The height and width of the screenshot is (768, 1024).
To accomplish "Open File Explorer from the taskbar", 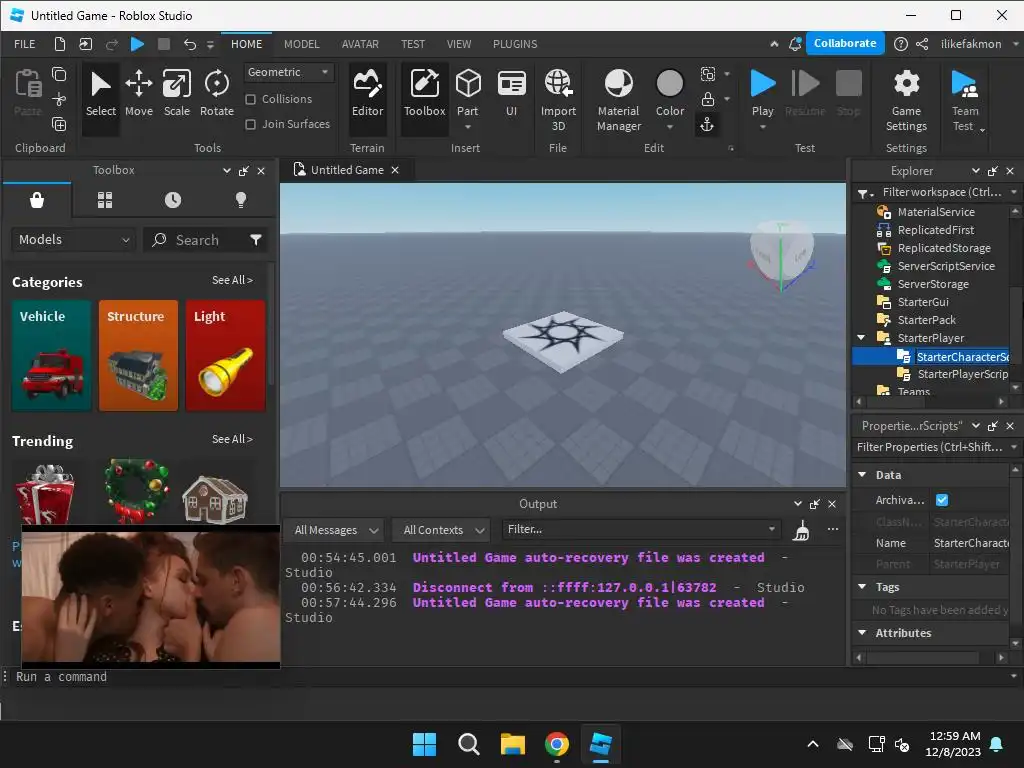I will [513, 744].
